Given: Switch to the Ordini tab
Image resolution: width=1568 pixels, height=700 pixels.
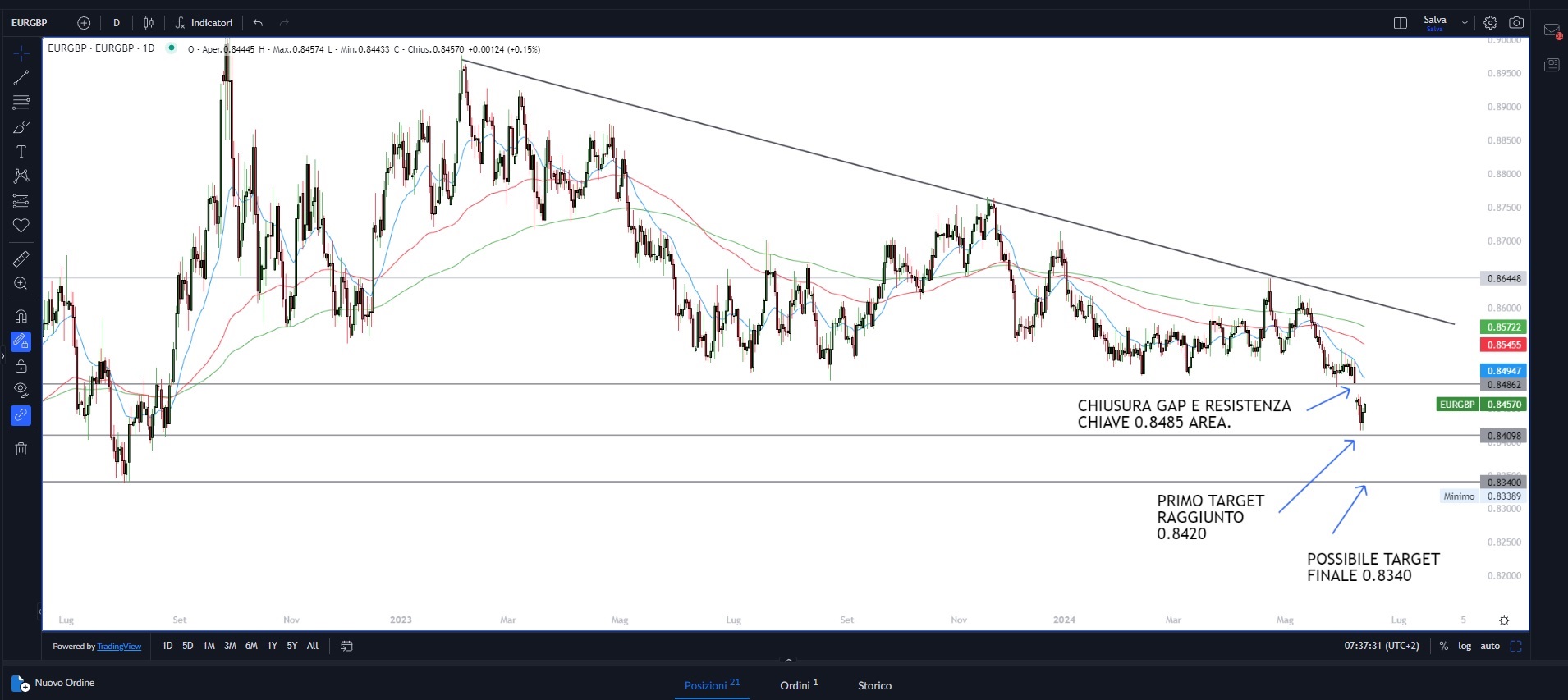Looking at the screenshot, I should tap(798, 685).
